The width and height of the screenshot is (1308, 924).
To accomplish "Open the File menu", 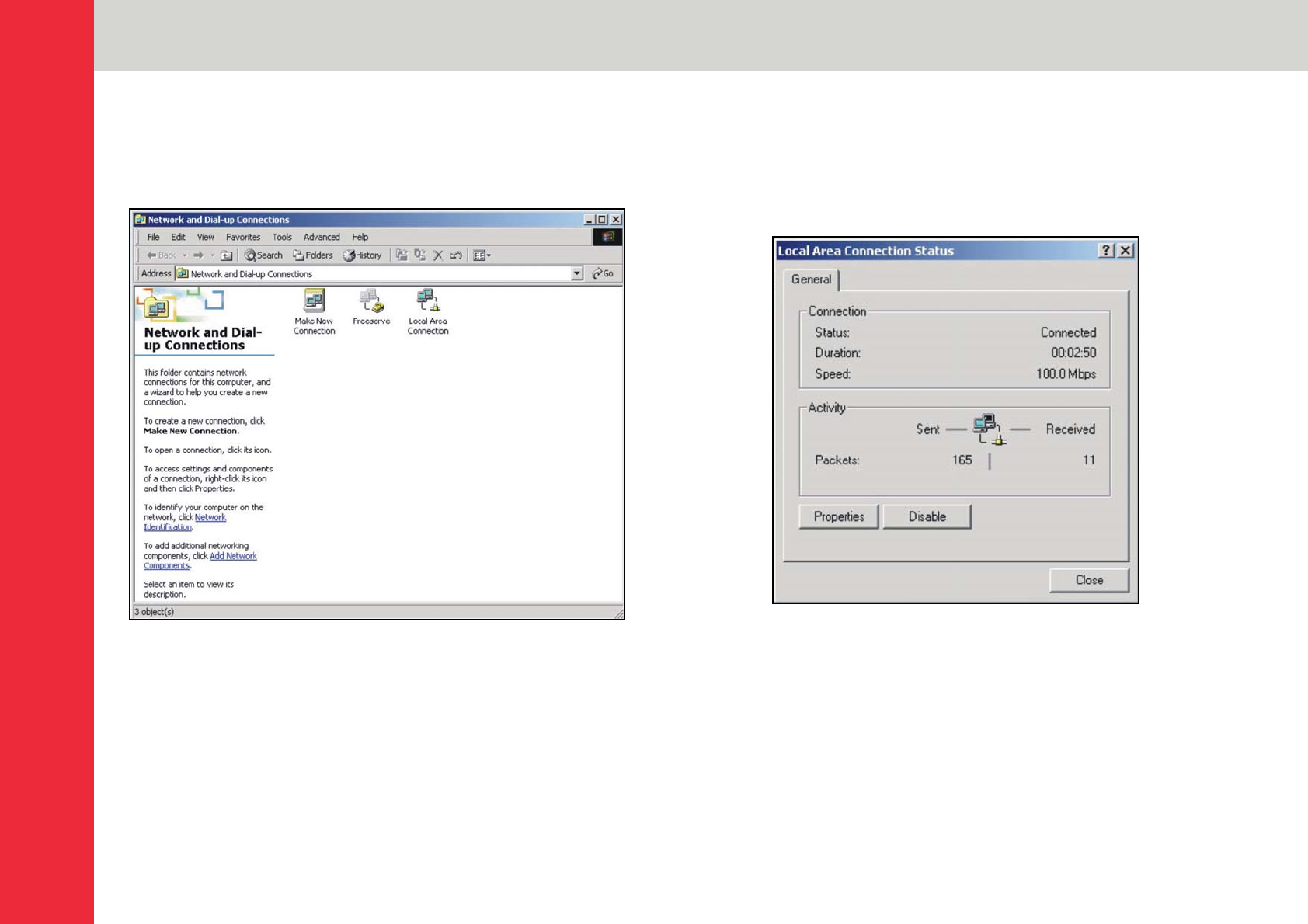I will coord(153,237).
